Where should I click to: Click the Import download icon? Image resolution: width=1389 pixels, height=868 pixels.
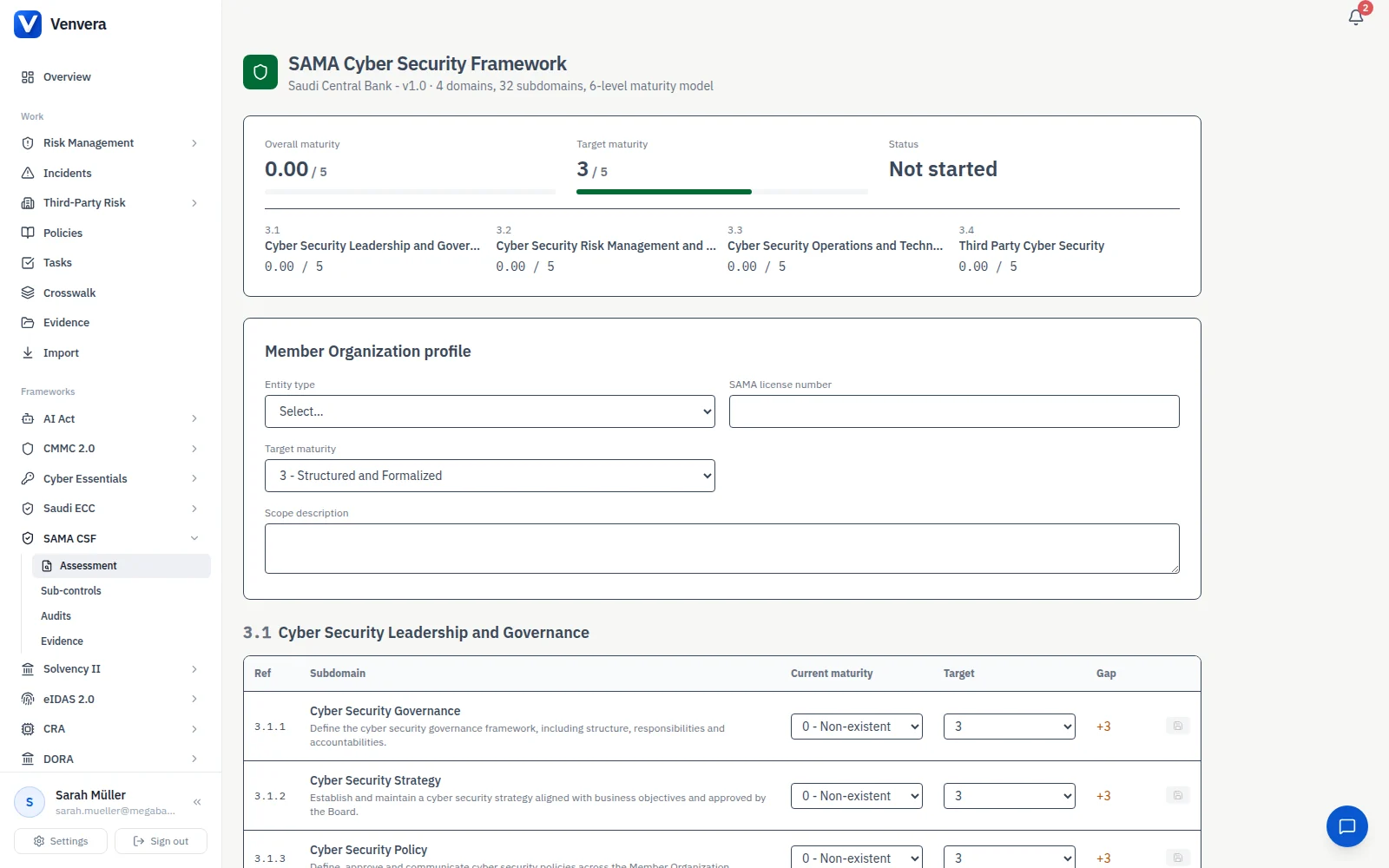point(28,353)
